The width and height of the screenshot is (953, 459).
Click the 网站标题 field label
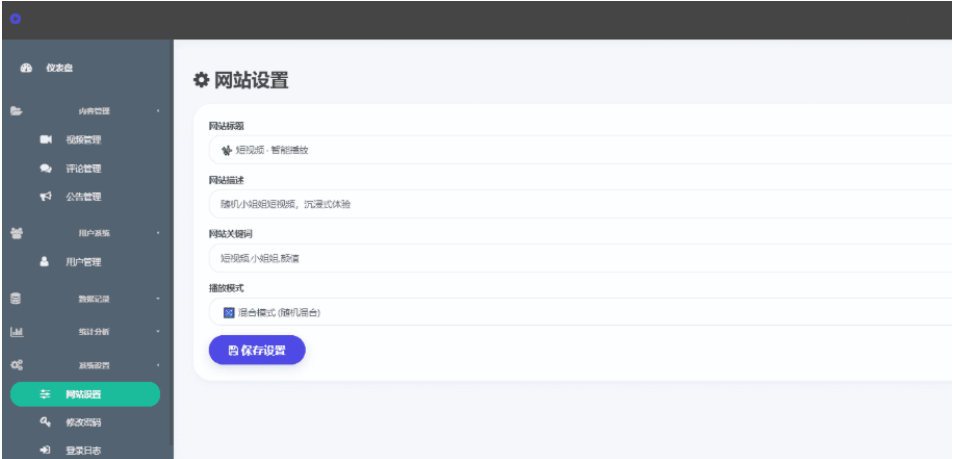point(227,126)
